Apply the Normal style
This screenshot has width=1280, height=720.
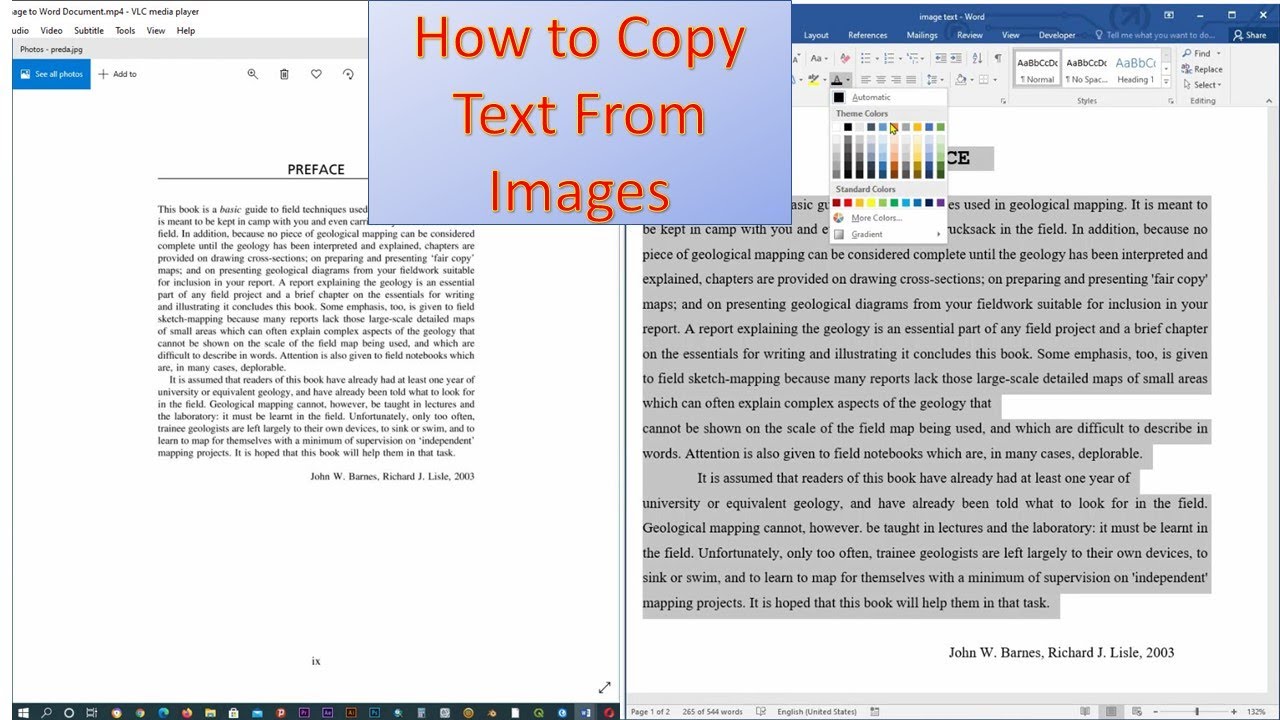tap(1036, 69)
